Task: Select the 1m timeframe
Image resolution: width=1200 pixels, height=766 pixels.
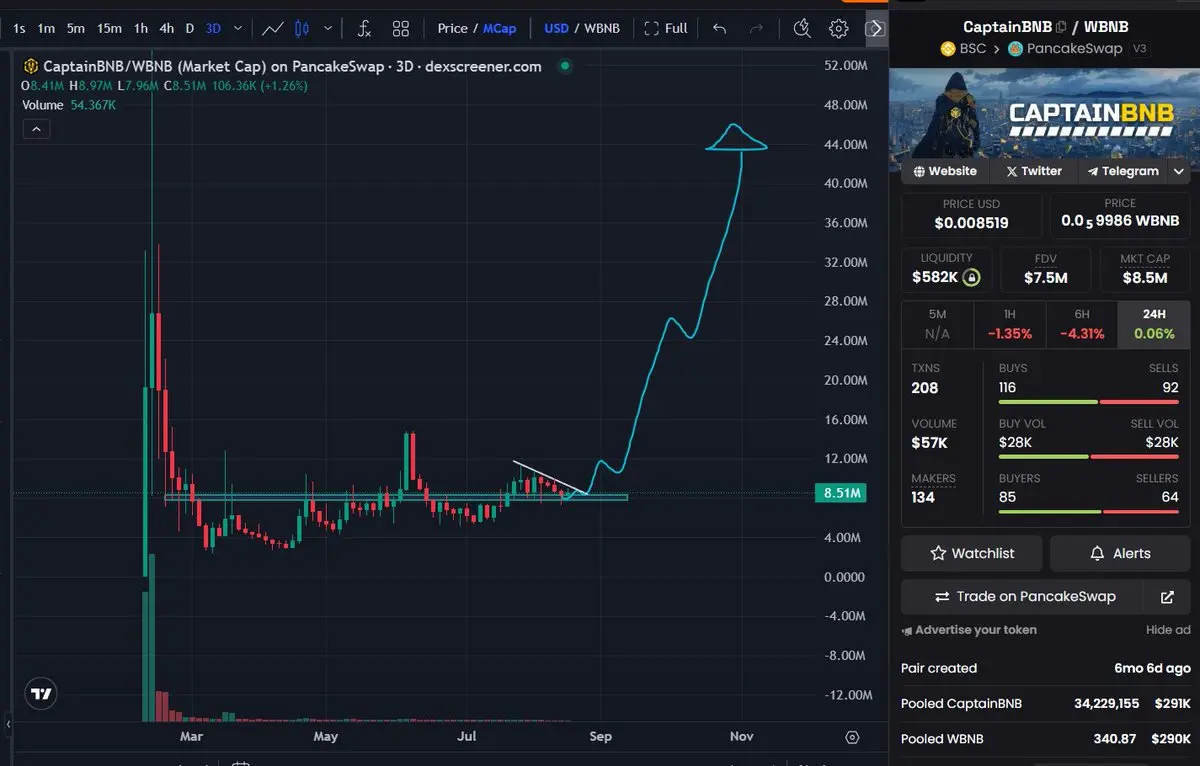Action: [46, 28]
